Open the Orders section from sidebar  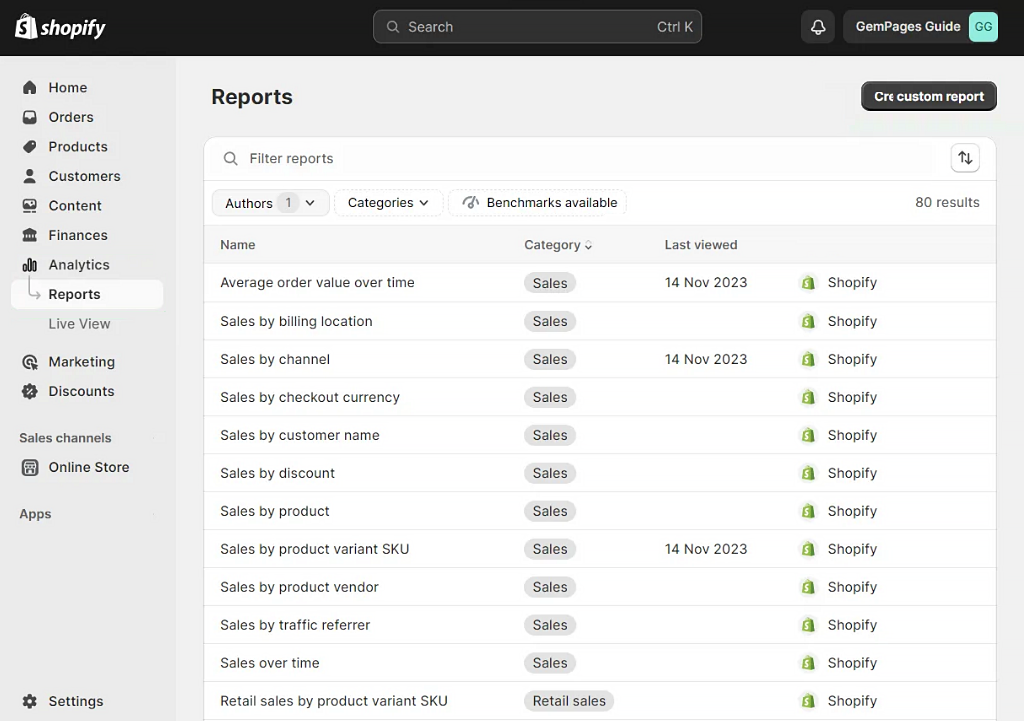click(69, 117)
